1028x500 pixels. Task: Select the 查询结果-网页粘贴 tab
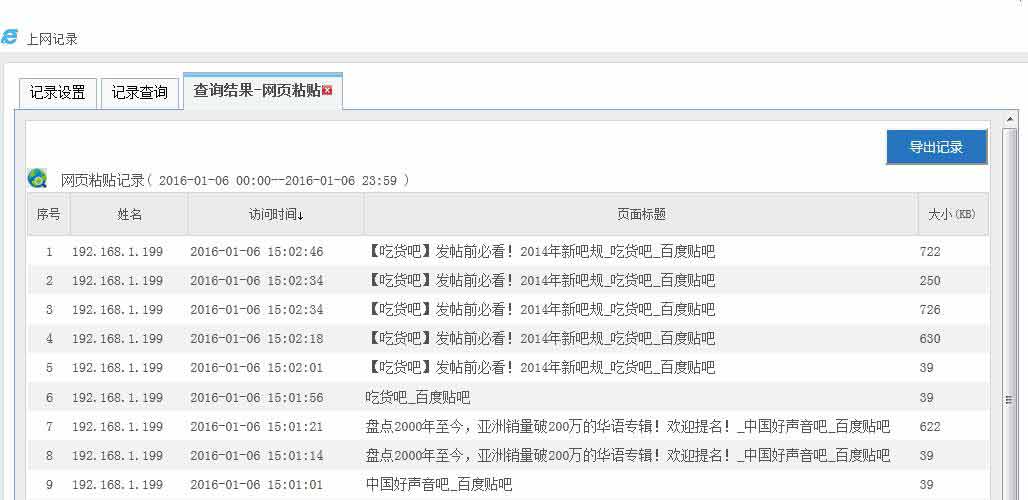click(x=256, y=91)
